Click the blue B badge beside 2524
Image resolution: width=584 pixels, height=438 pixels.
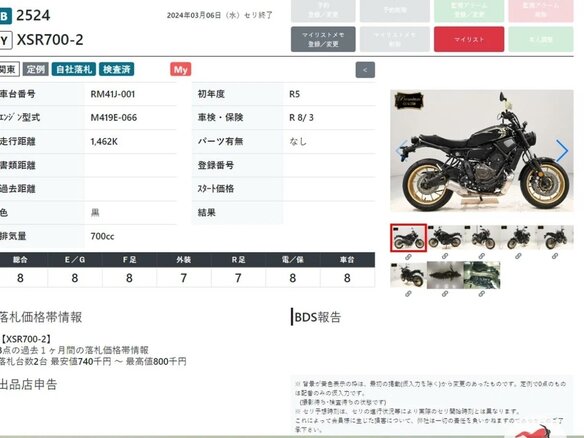pos(4,16)
